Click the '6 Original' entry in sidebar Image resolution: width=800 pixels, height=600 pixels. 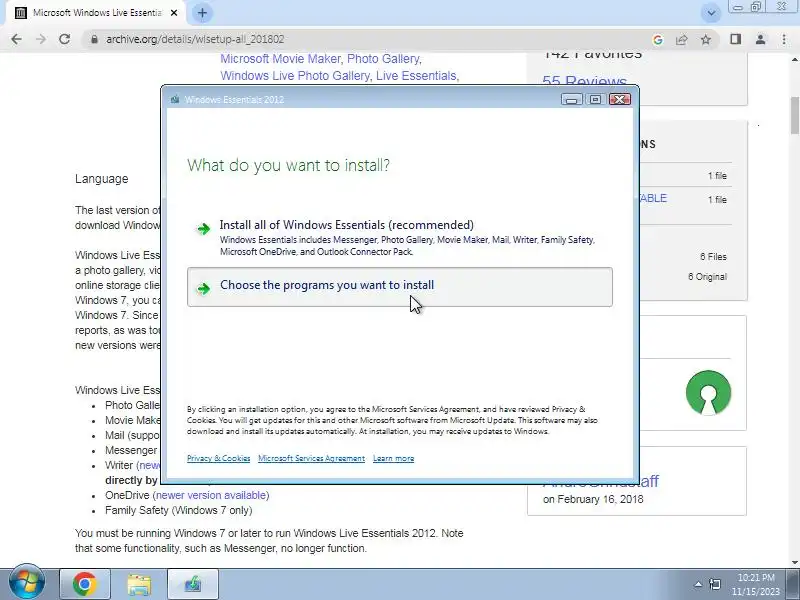(707, 277)
